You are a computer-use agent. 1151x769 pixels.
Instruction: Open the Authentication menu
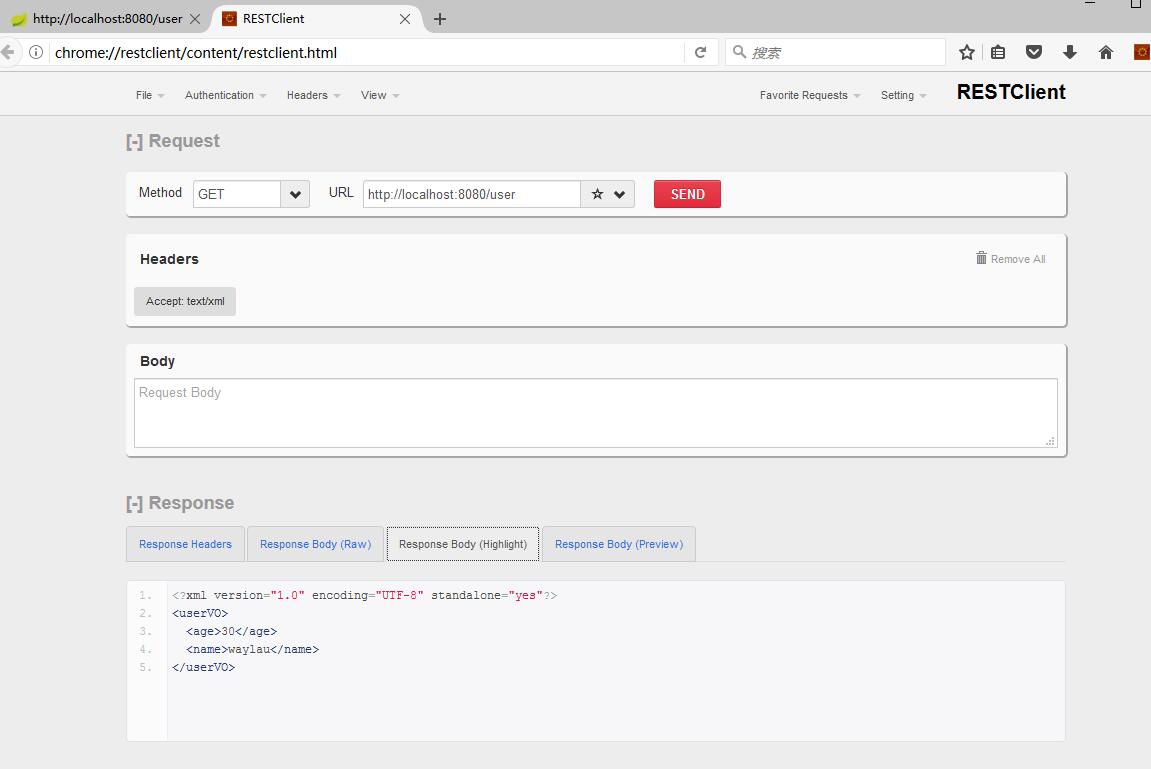tap(225, 95)
